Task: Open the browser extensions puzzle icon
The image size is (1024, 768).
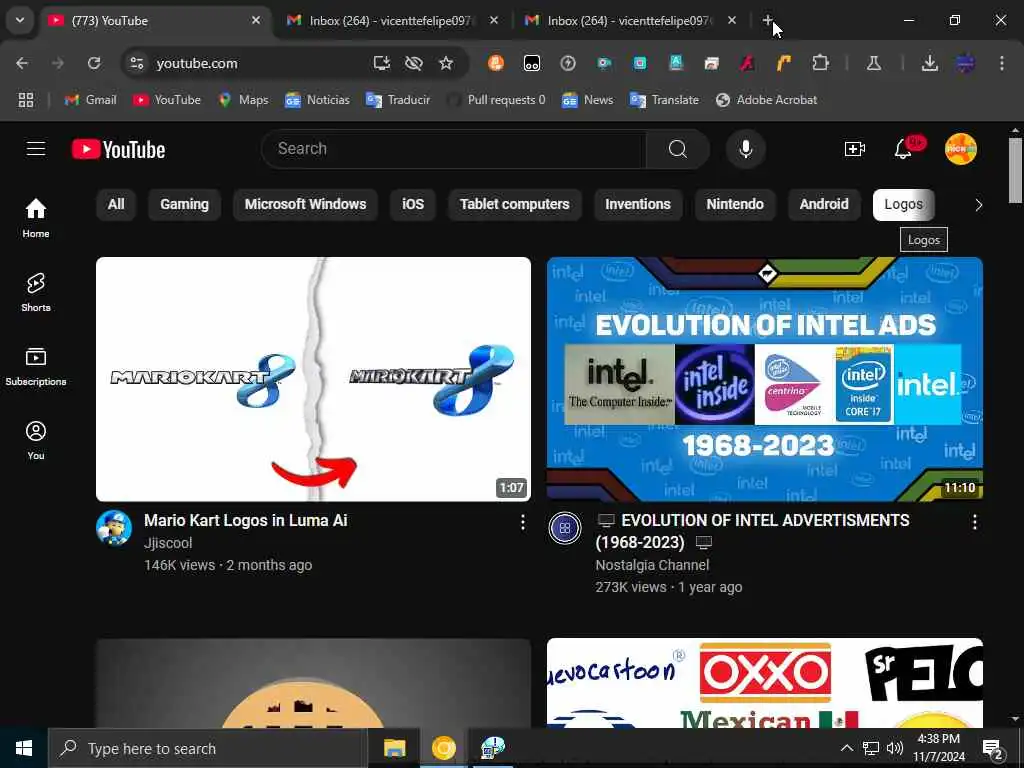Action: pyautogui.click(x=820, y=63)
